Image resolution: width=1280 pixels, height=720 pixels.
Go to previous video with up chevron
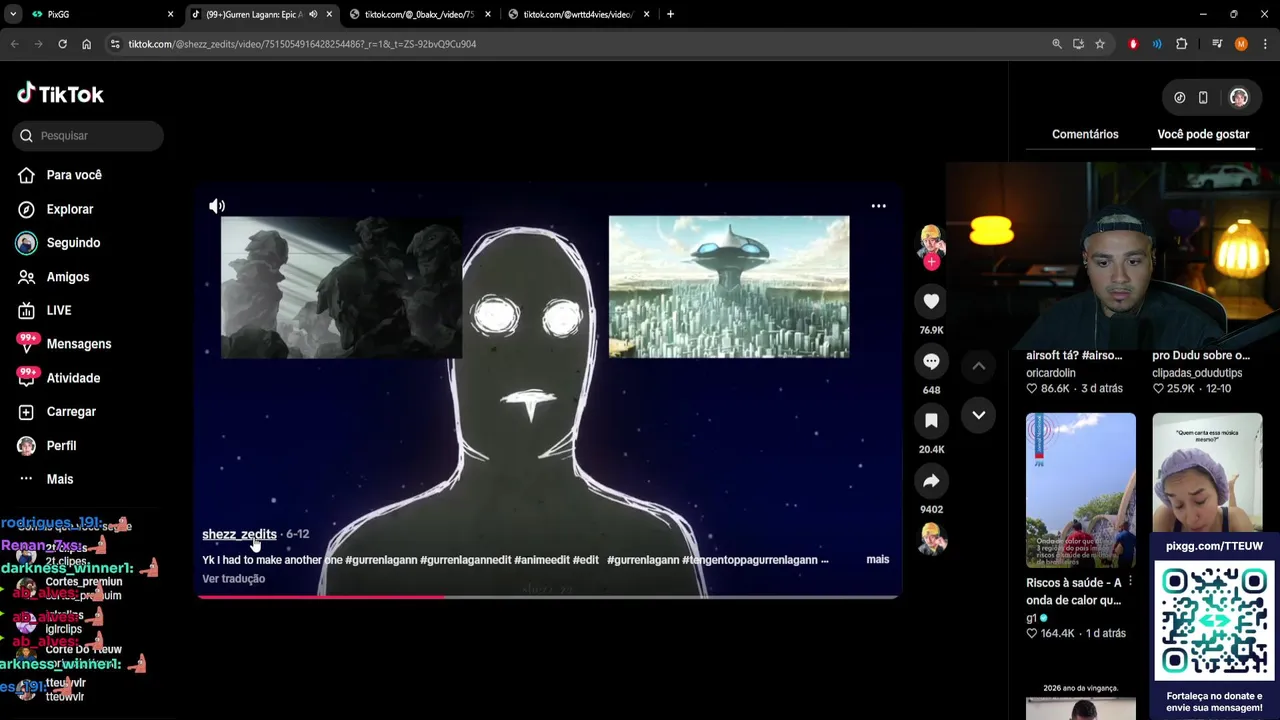pyautogui.click(x=979, y=366)
